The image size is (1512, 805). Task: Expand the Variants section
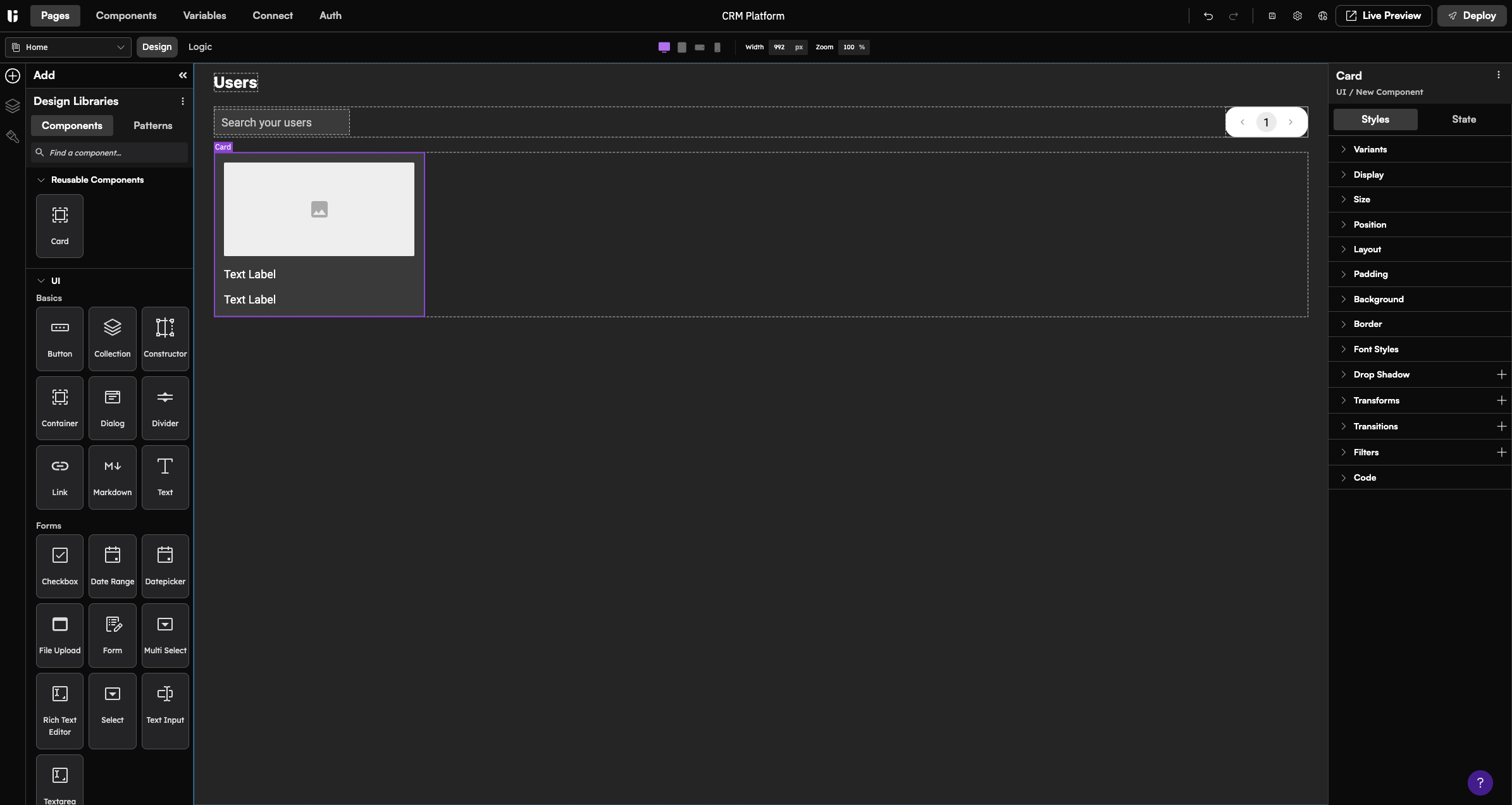pyautogui.click(x=1420, y=149)
